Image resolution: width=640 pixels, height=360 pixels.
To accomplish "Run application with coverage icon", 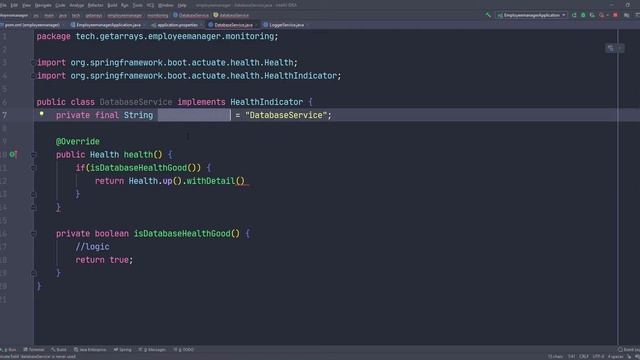I will click(592, 15).
